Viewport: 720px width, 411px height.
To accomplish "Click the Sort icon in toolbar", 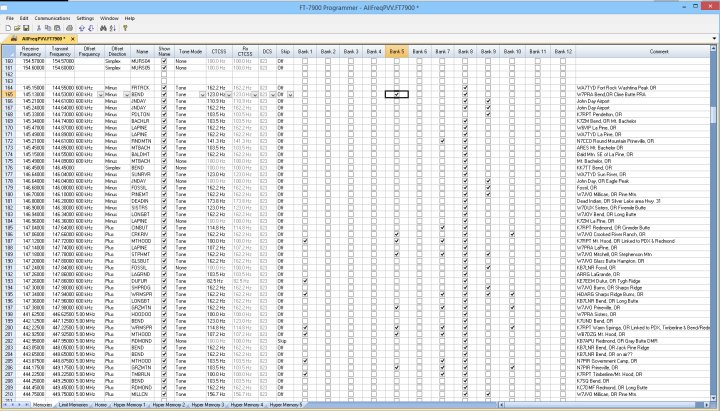I will tap(113, 28).
